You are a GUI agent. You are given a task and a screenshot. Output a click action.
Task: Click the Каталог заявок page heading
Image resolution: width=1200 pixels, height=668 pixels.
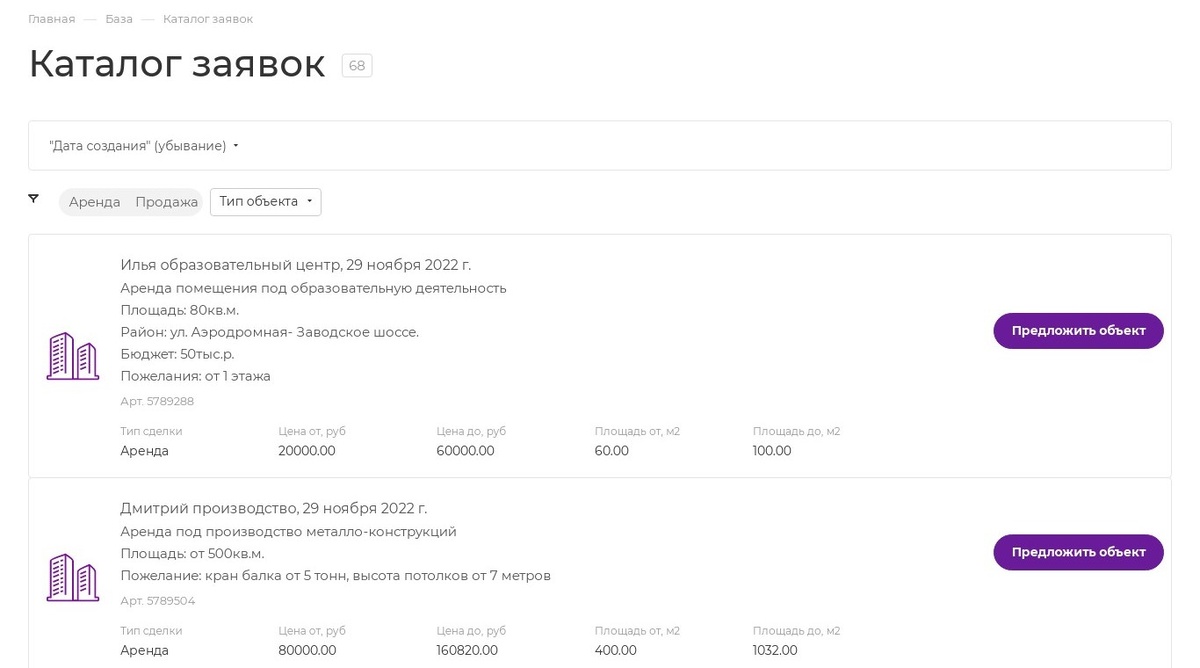click(x=177, y=64)
